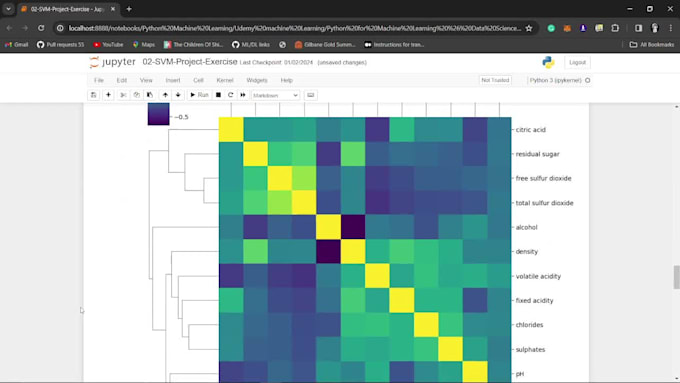Insert a cell below with the plus icon
The height and width of the screenshot is (383, 680).
[108, 95]
